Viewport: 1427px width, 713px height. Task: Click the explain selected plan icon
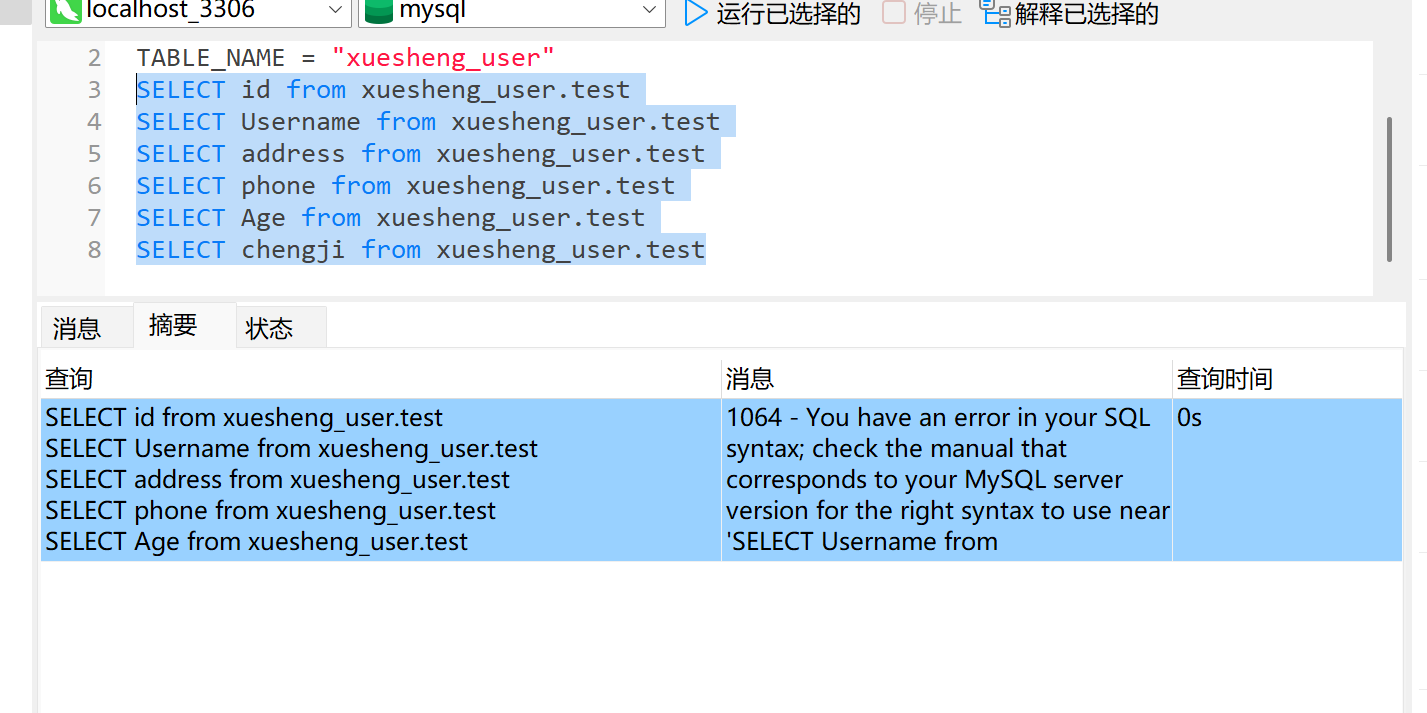coord(995,13)
